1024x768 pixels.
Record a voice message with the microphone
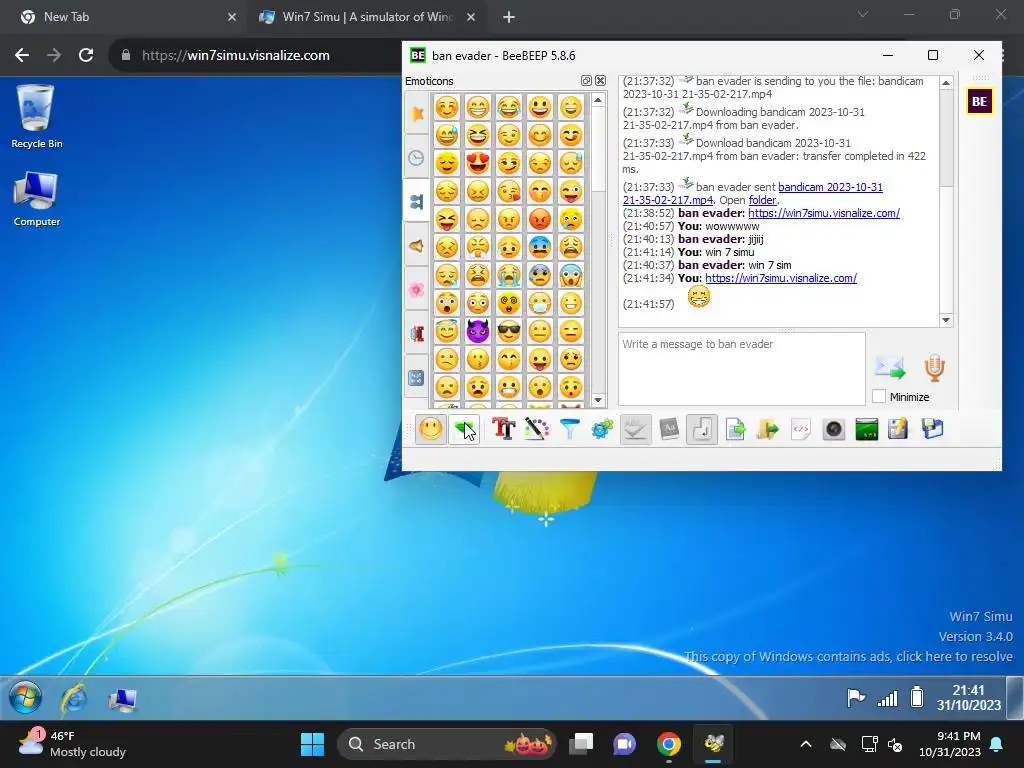935,368
